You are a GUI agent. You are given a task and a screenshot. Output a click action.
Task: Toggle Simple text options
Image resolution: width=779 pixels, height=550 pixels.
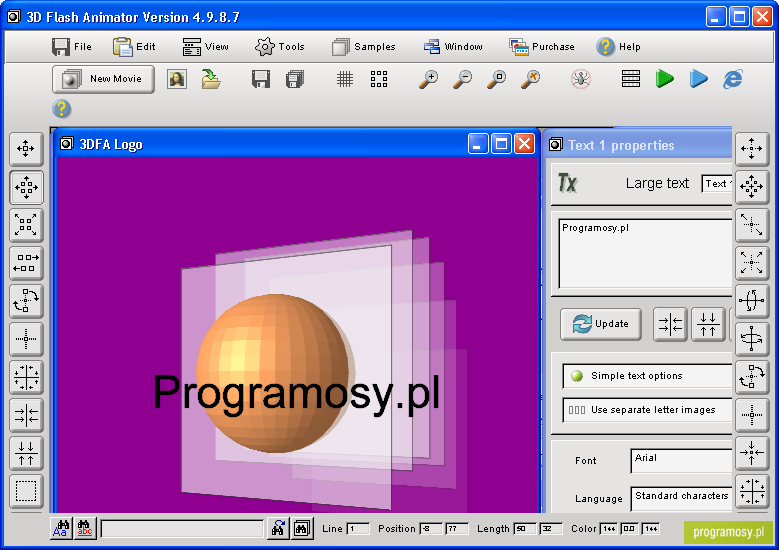coord(647,376)
